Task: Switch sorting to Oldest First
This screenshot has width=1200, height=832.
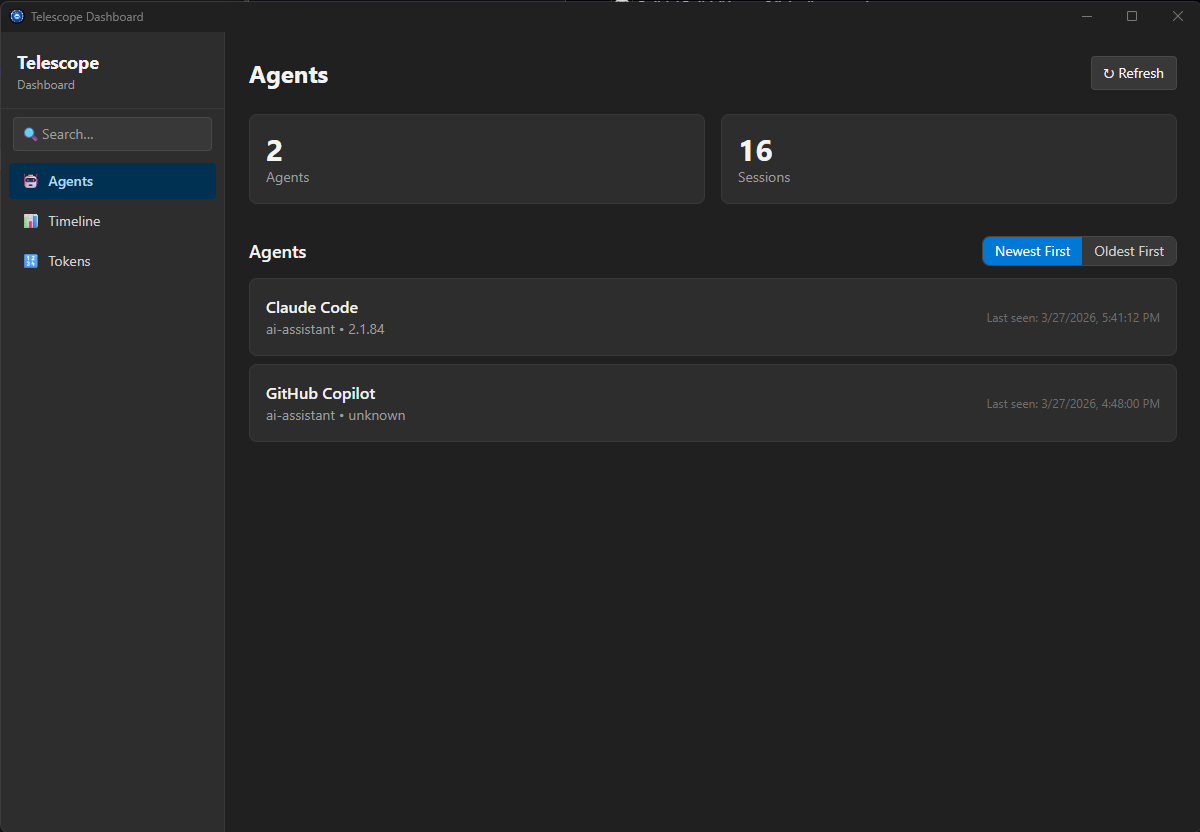Action: tap(1128, 251)
